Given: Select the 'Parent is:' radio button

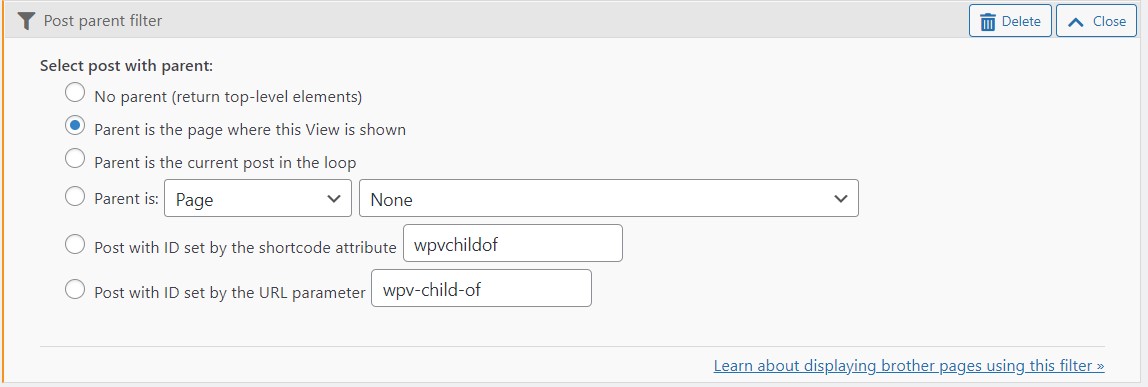Looking at the screenshot, I should click(75, 196).
